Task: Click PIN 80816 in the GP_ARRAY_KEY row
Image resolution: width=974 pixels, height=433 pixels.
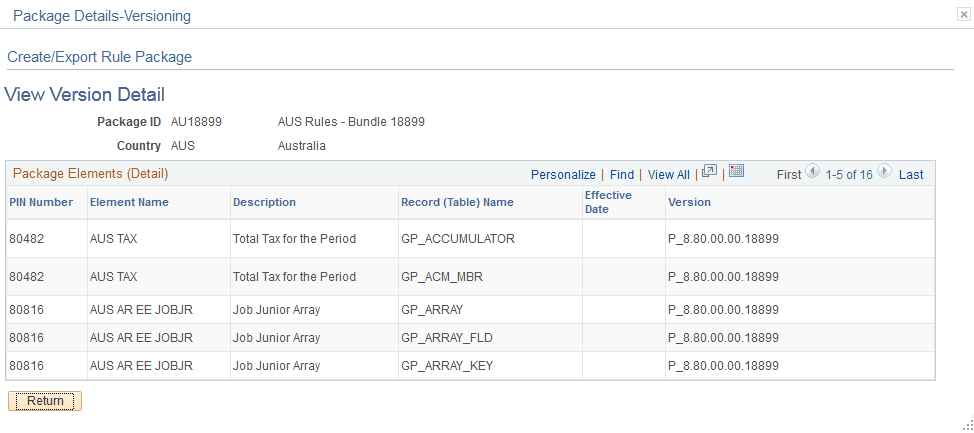Action: tap(26, 367)
